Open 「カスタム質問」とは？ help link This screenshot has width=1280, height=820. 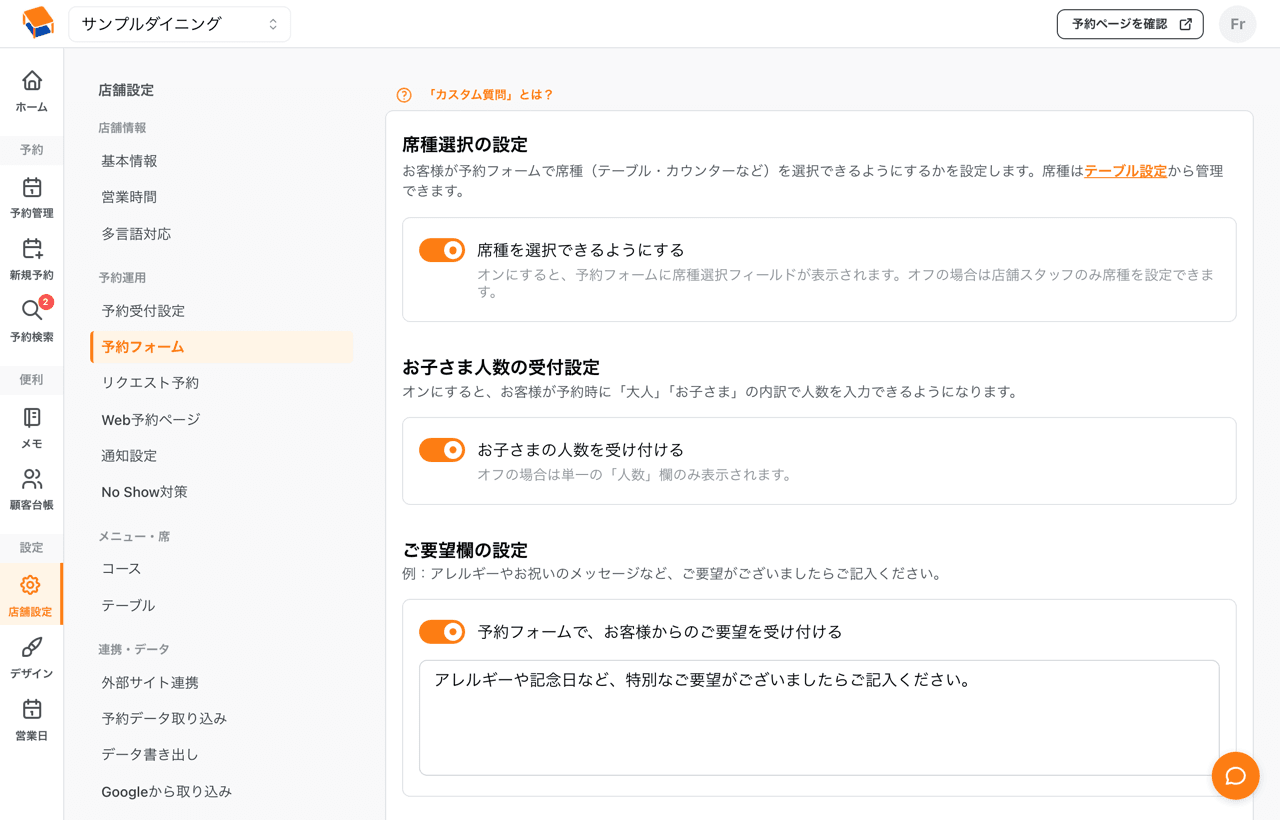(489, 95)
